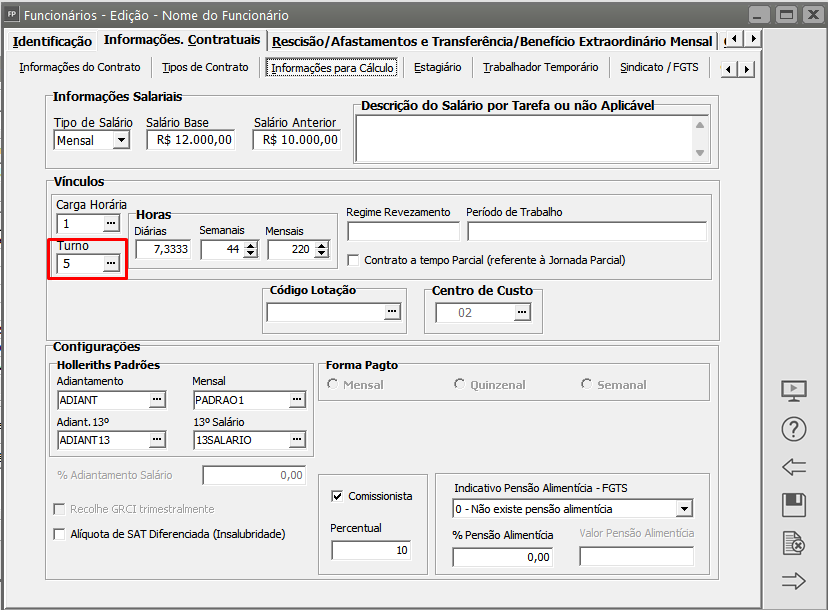Open the Mensal hollerith PADRAO1 lookup
Image resolution: width=828 pixels, height=610 pixels.
coord(297,400)
